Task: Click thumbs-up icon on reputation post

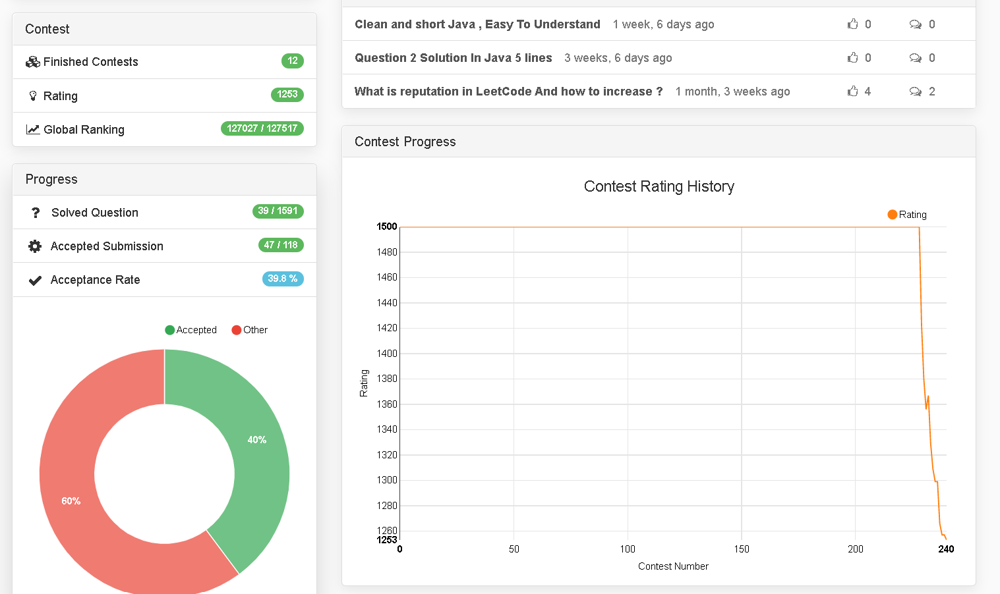Action: [853, 91]
